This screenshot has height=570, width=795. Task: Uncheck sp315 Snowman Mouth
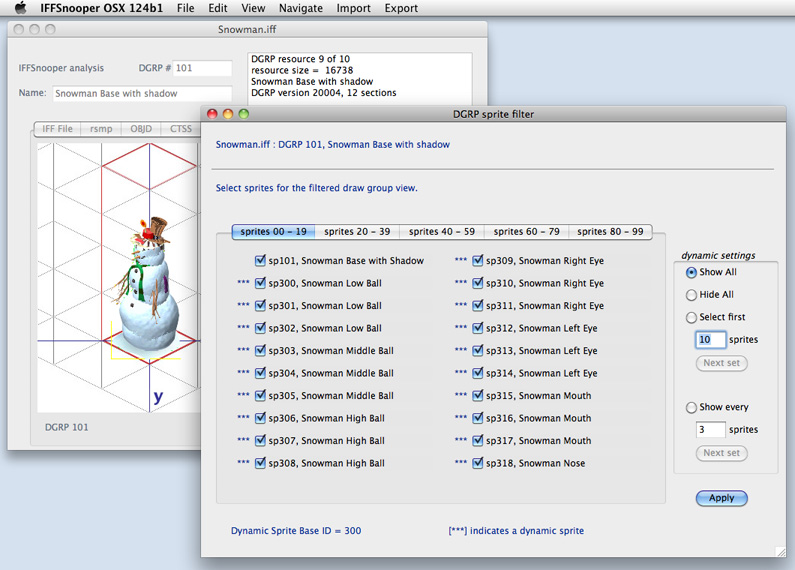pyautogui.click(x=478, y=396)
